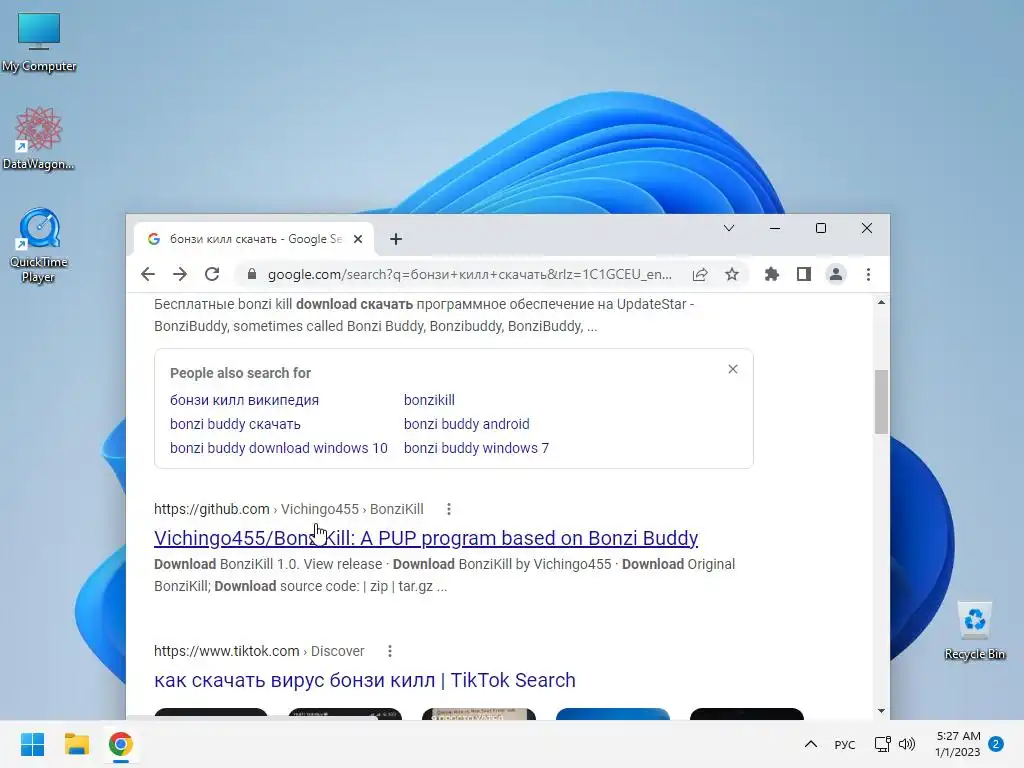Open options menu for the TikTok result
Screen dimensions: 1024x768
coord(390,651)
